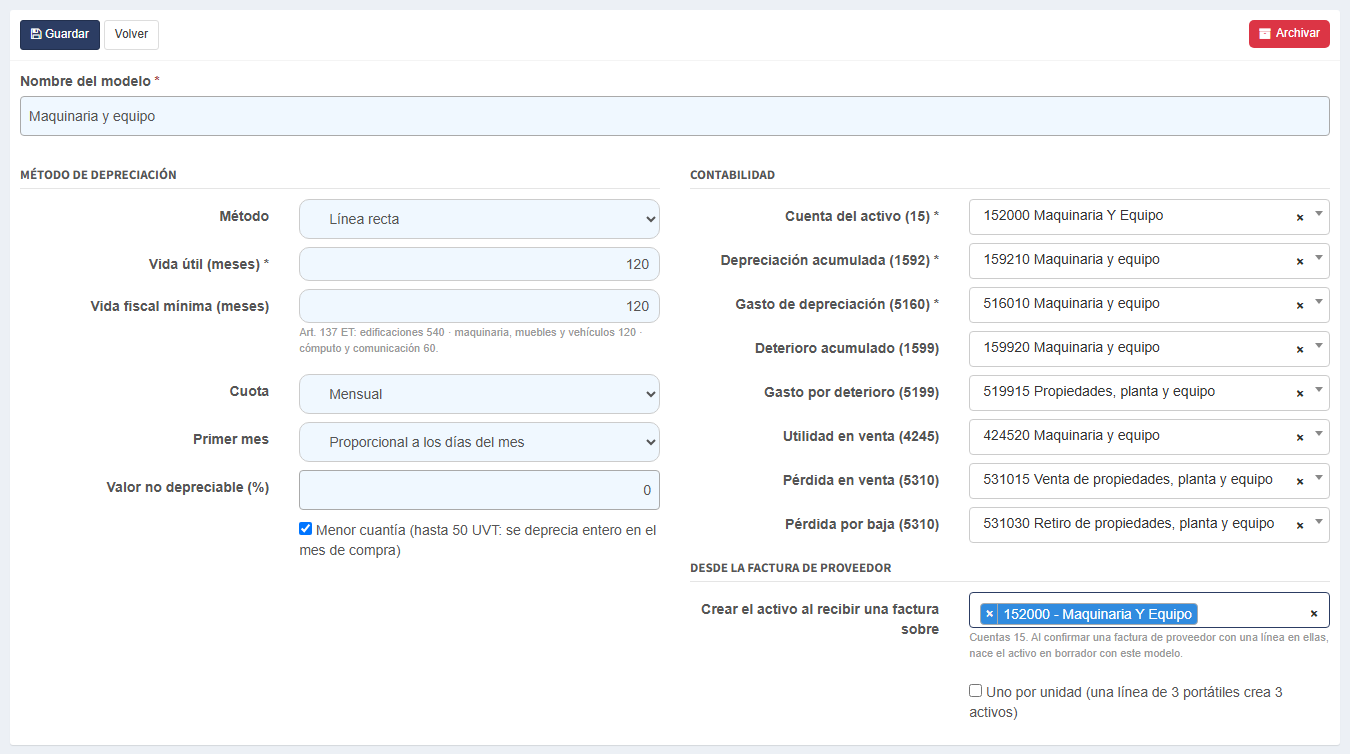Edit the Nombre del modelo field

[675, 116]
